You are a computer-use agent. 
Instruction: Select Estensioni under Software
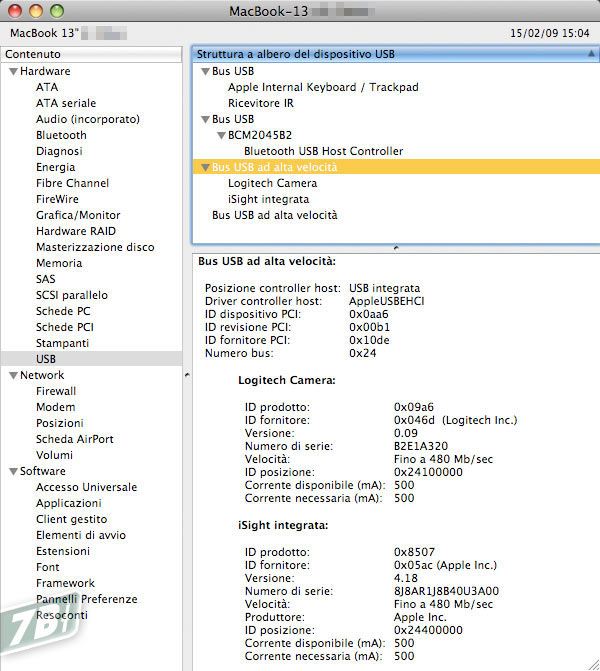[63, 551]
